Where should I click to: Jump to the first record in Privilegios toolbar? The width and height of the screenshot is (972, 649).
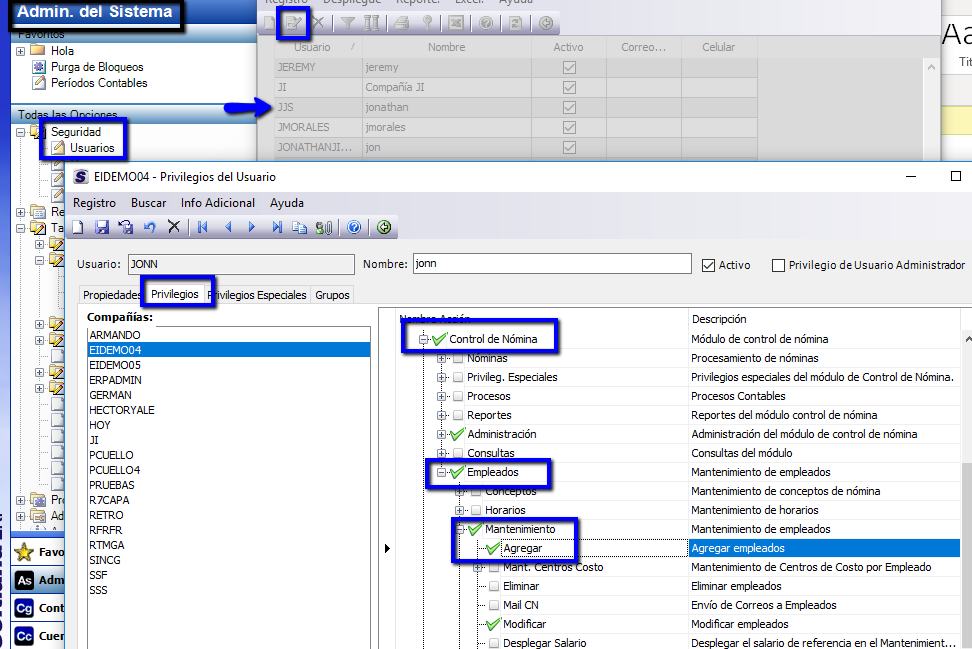(x=203, y=227)
